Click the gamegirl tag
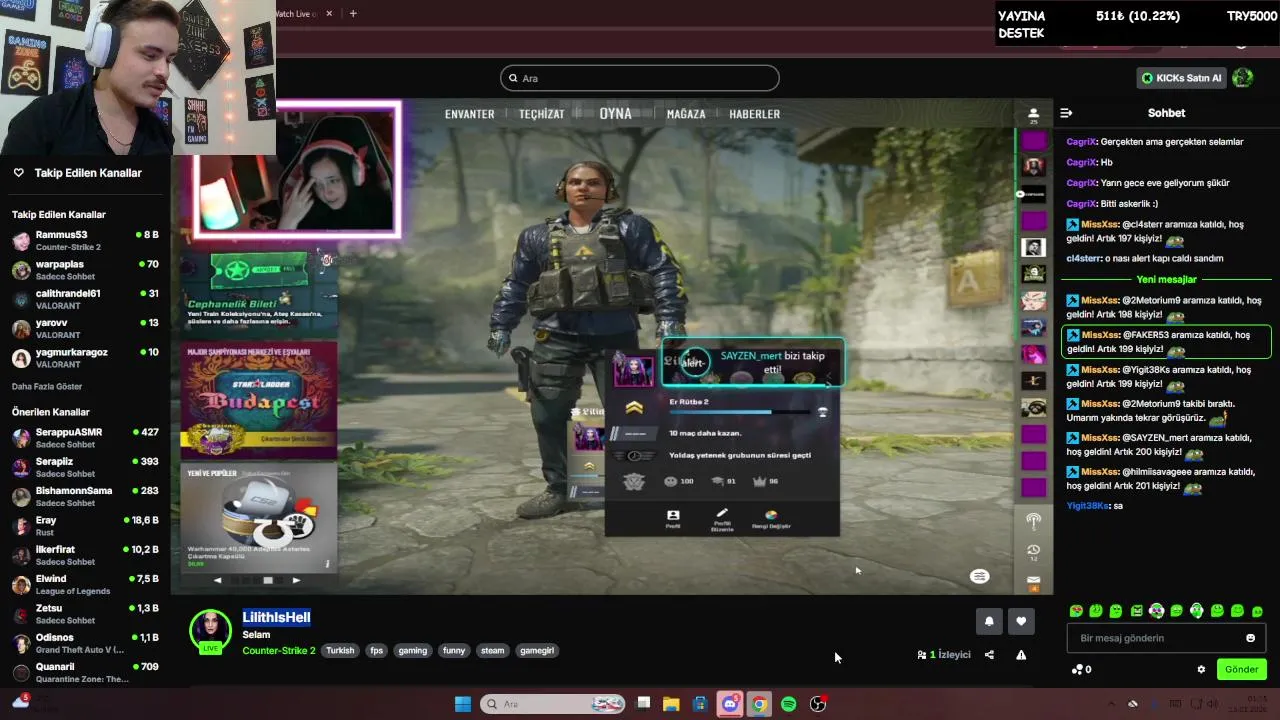Viewport: 1280px width, 720px height. tap(537, 650)
